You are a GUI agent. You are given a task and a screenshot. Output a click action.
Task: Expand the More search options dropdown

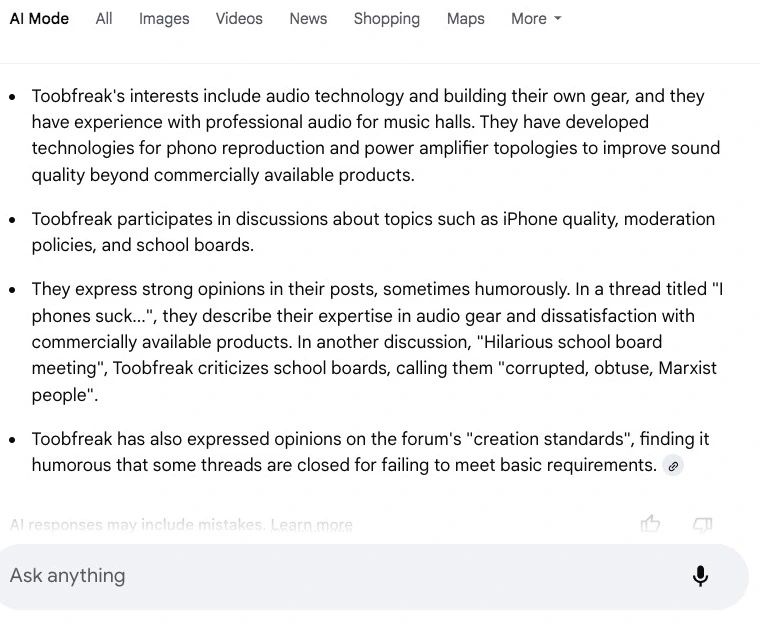click(x=535, y=19)
